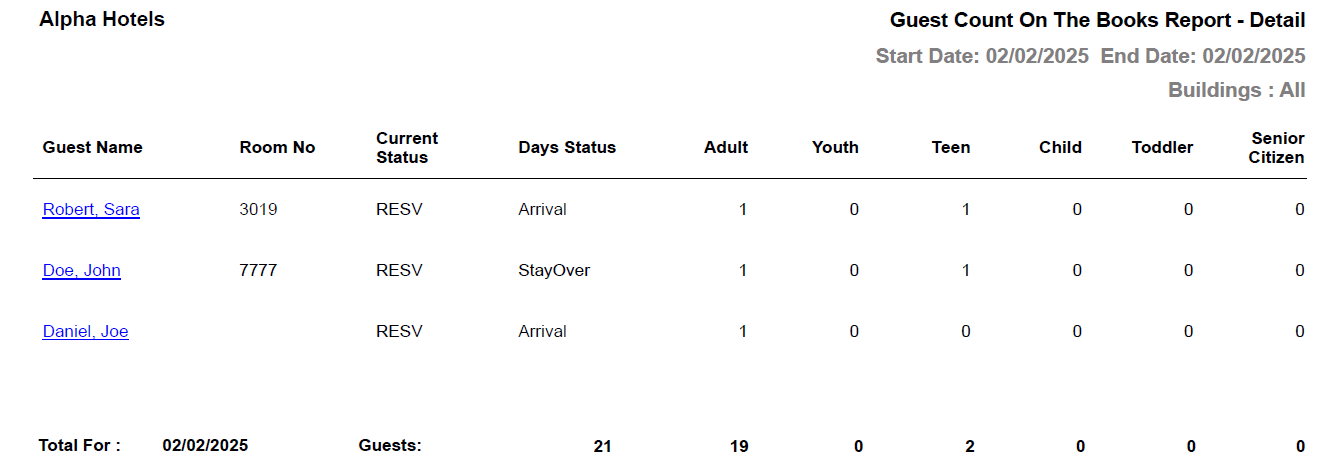The width and height of the screenshot is (1340, 470).
Task: Open the Robert, Sara guest link
Action: pyautogui.click(x=91, y=210)
